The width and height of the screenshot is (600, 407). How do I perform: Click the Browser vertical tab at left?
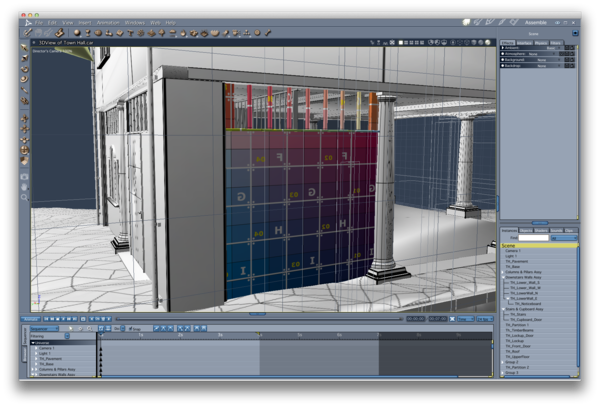(24, 356)
